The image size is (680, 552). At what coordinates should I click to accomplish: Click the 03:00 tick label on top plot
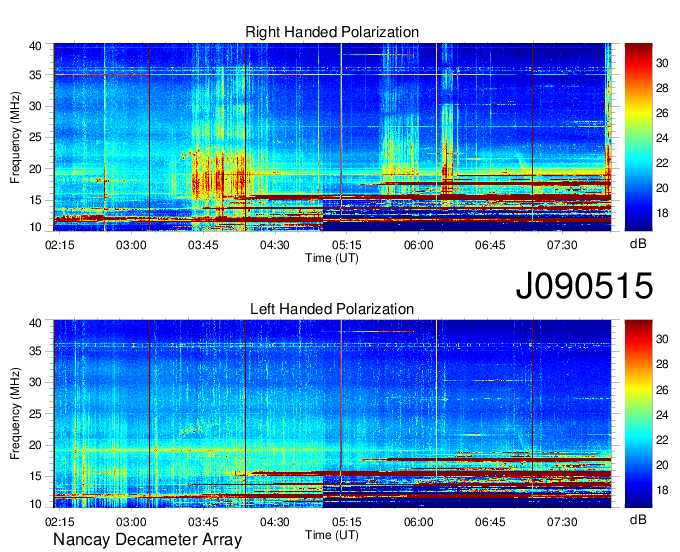[x=131, y=245]
